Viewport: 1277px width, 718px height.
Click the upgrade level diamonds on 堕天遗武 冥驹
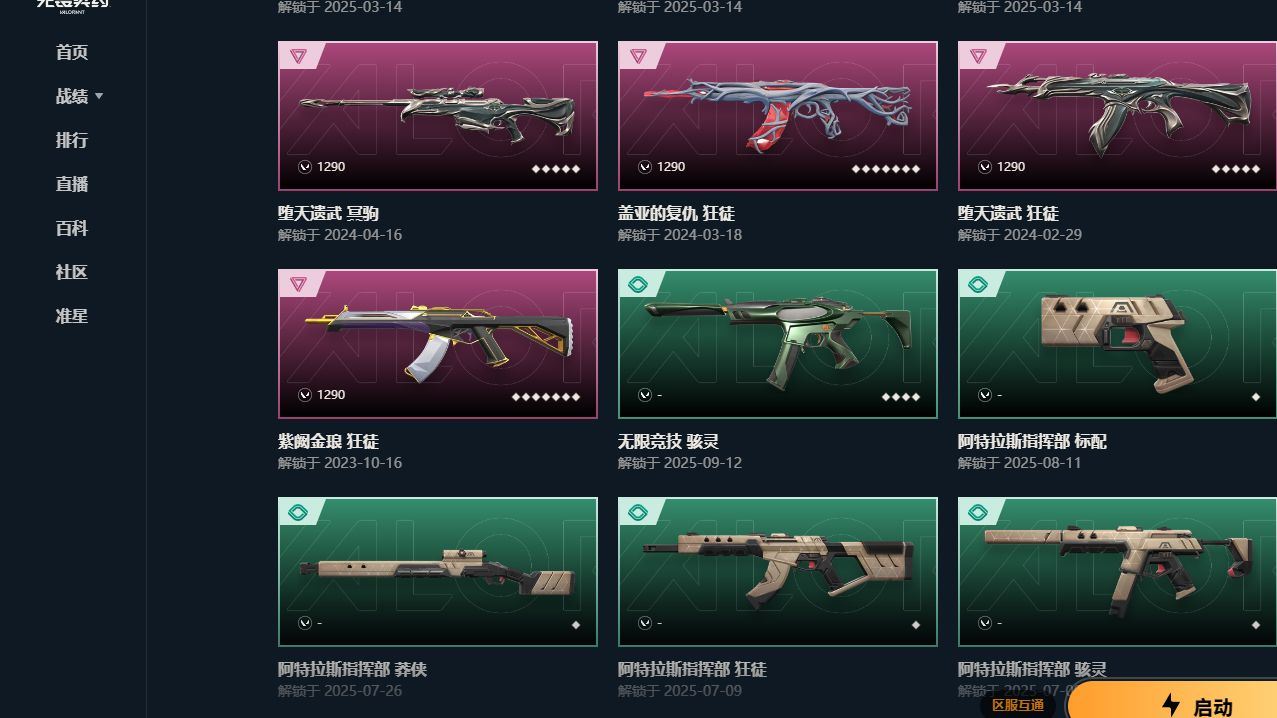coord(556,168)
